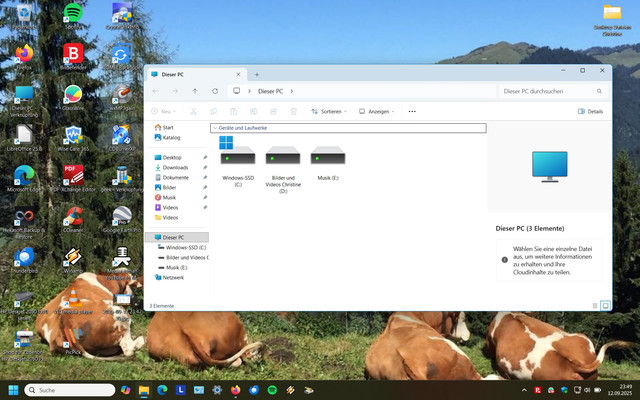Open Settings gear on taskbar
The image size is (640, 400).
click(x=217, y=390)
